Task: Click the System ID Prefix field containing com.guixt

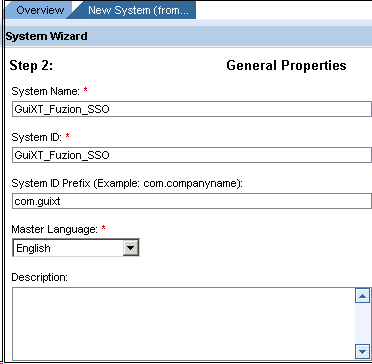Action: (192, 201)
